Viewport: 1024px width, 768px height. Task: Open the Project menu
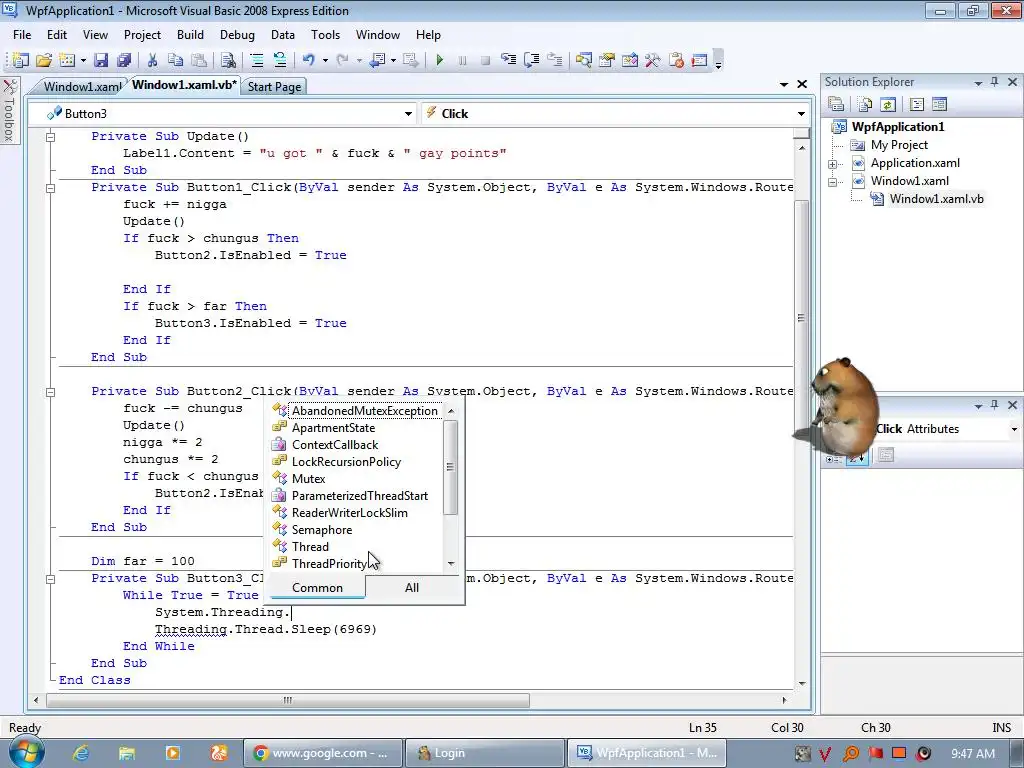142,35
